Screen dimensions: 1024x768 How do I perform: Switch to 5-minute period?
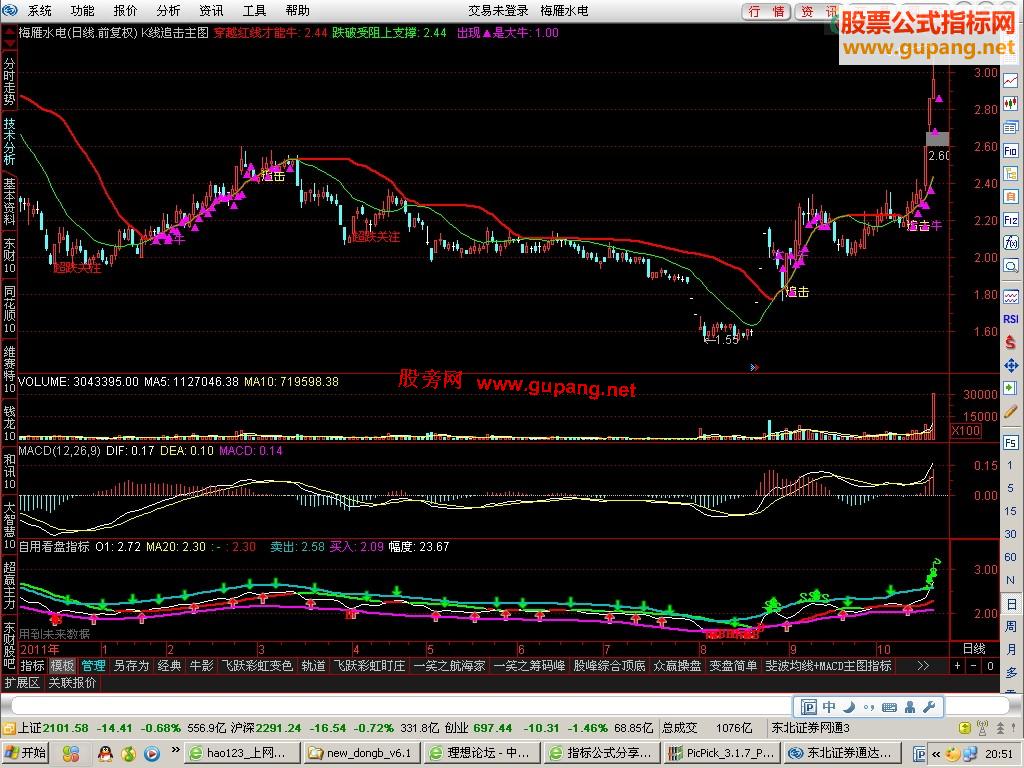1010,488
